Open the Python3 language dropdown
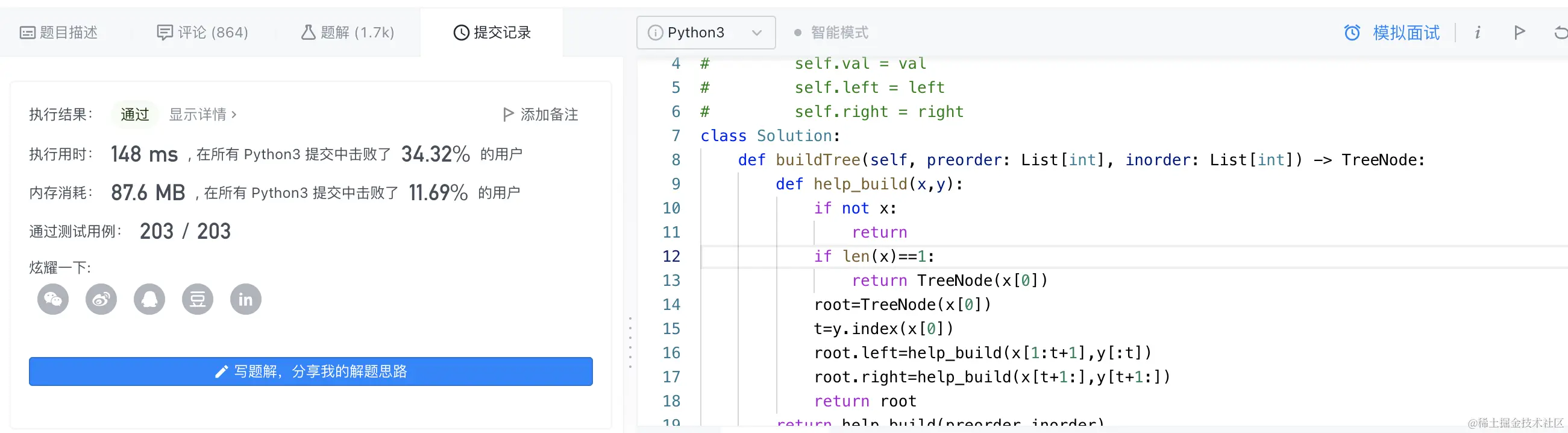 point(706,33)
